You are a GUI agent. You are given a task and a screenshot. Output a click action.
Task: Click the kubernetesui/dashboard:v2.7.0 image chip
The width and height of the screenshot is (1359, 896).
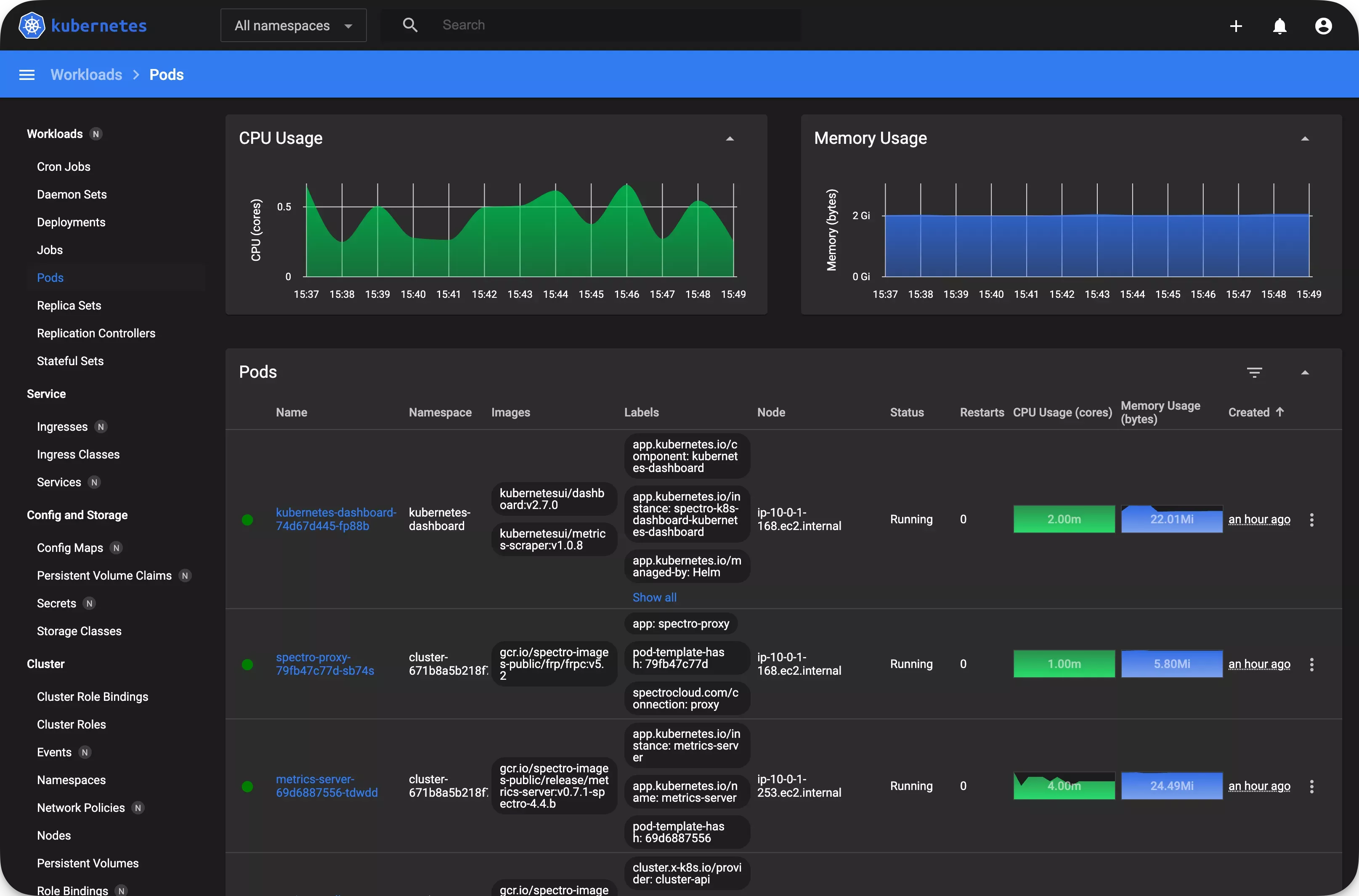click(554, 499)
